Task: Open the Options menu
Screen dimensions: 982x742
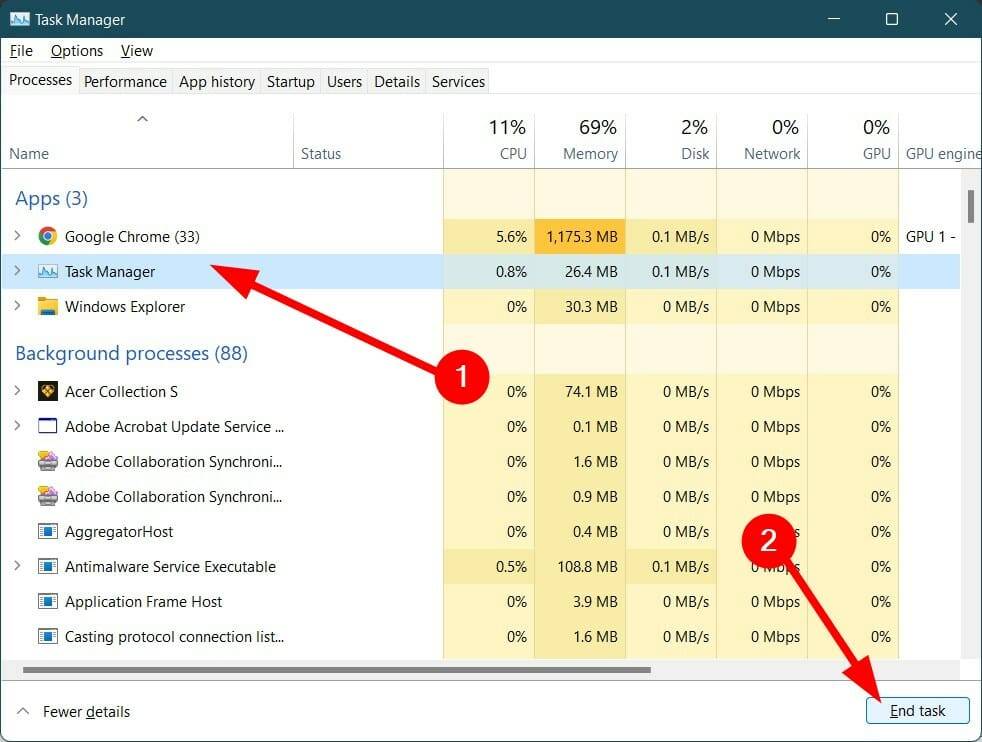Action: (x=76, y=50)
